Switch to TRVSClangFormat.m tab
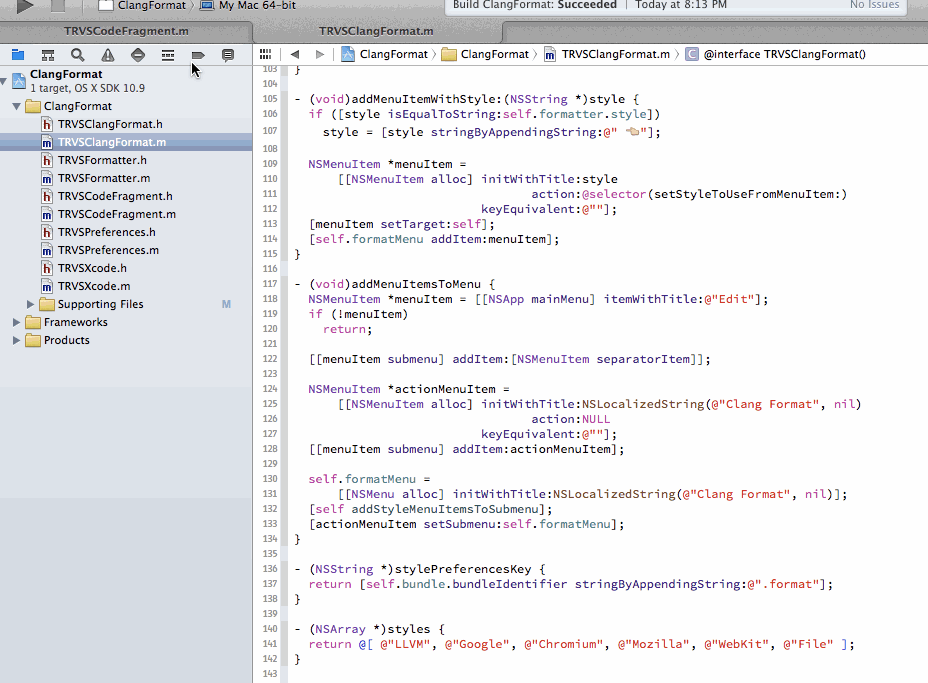Image resolution: width=928 pixels, height=683 pixels. tap(376, 31)
